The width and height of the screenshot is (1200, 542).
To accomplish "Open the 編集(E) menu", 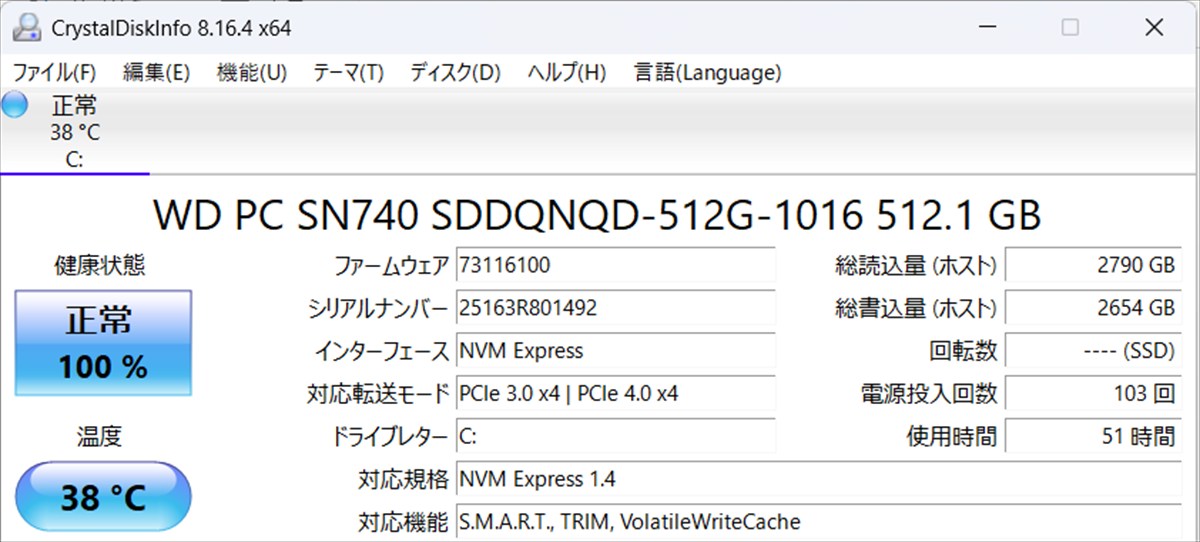I will click(155, 72).
